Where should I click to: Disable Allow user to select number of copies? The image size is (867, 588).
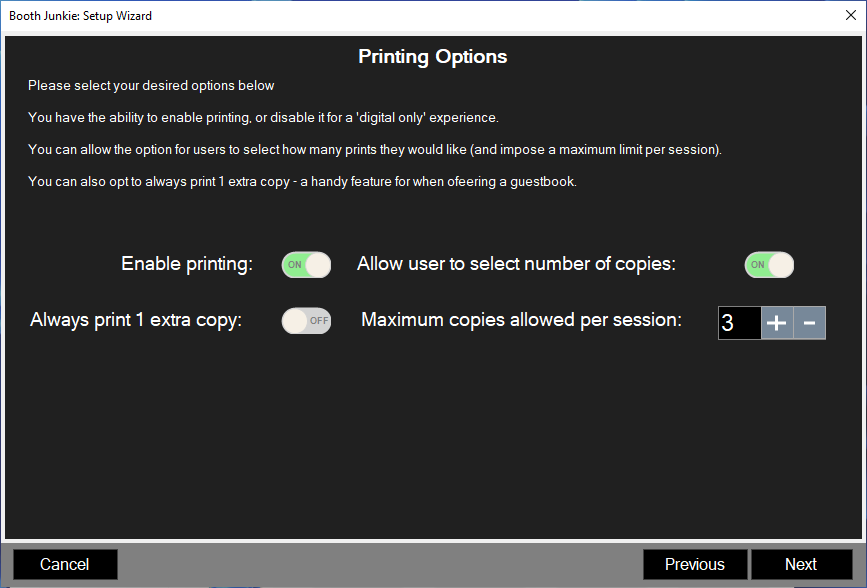coord(769,265)
